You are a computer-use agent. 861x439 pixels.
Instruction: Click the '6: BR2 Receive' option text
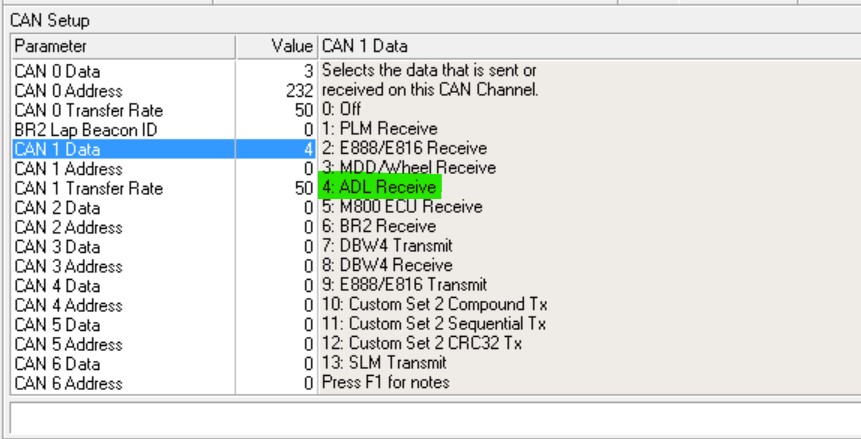(x=379, y=226)
